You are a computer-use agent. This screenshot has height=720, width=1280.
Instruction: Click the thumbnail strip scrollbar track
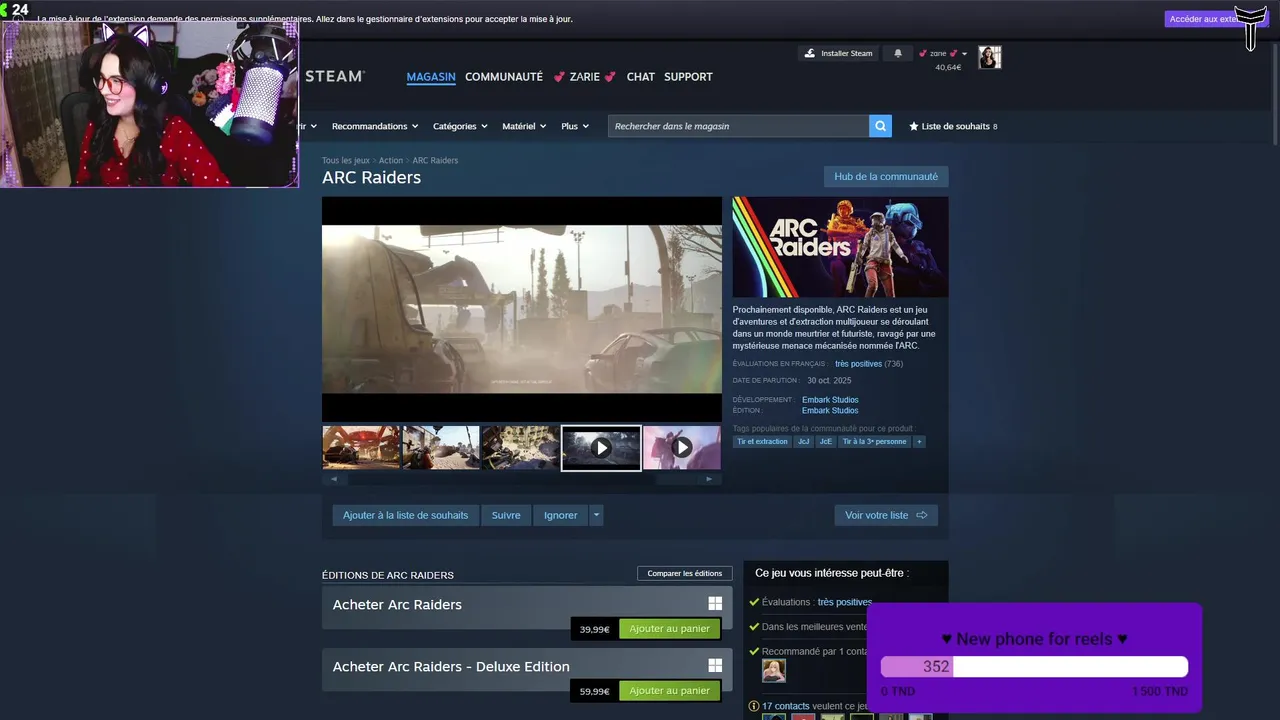[x=521, y=479]
